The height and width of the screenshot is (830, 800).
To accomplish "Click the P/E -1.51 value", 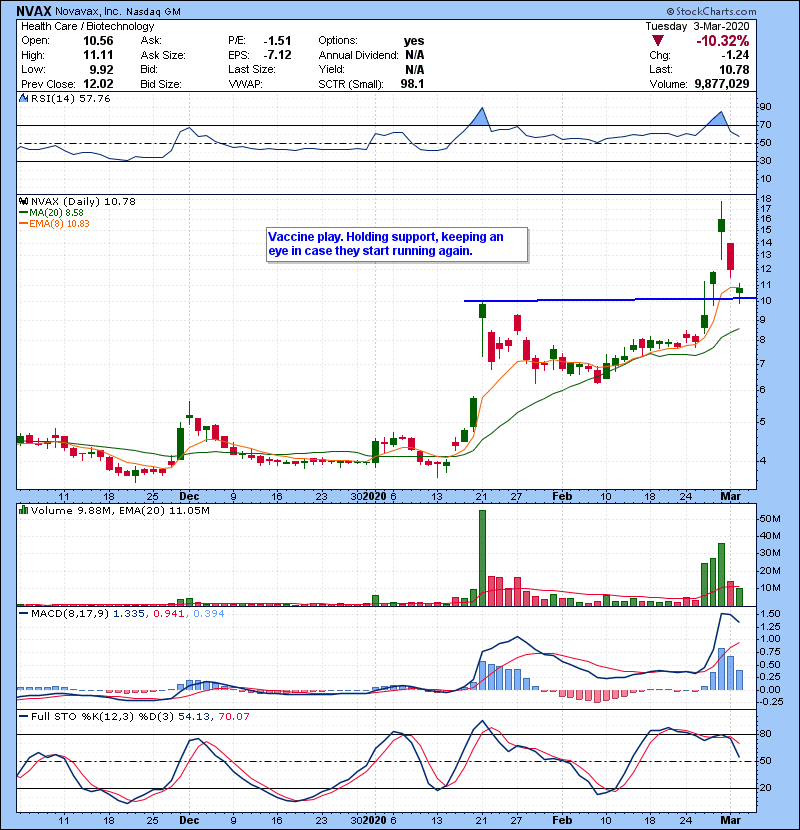I will [x=277, y=41].
